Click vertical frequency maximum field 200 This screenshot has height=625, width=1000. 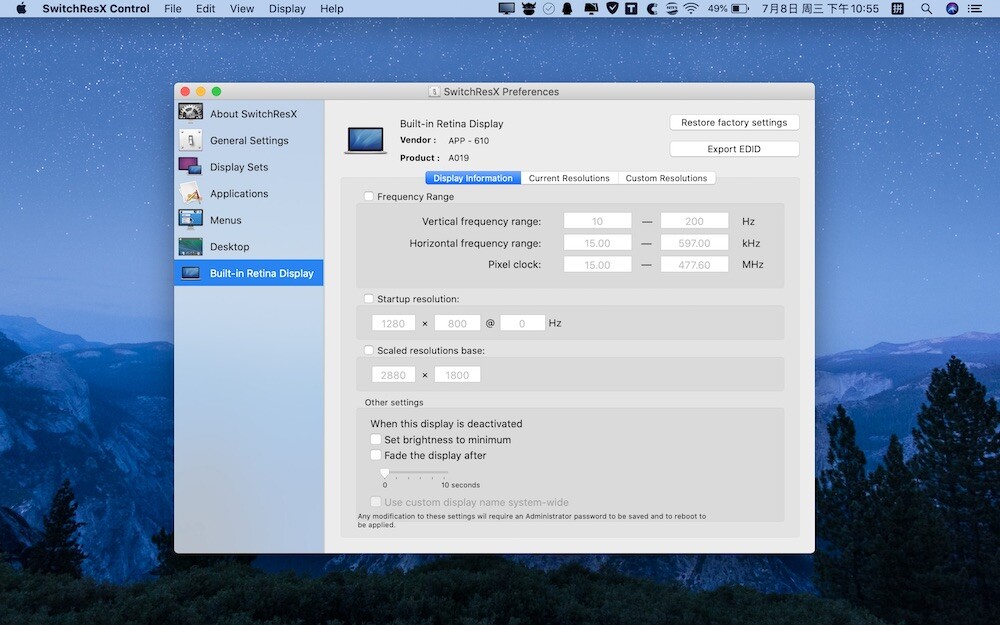coord(695,221)
